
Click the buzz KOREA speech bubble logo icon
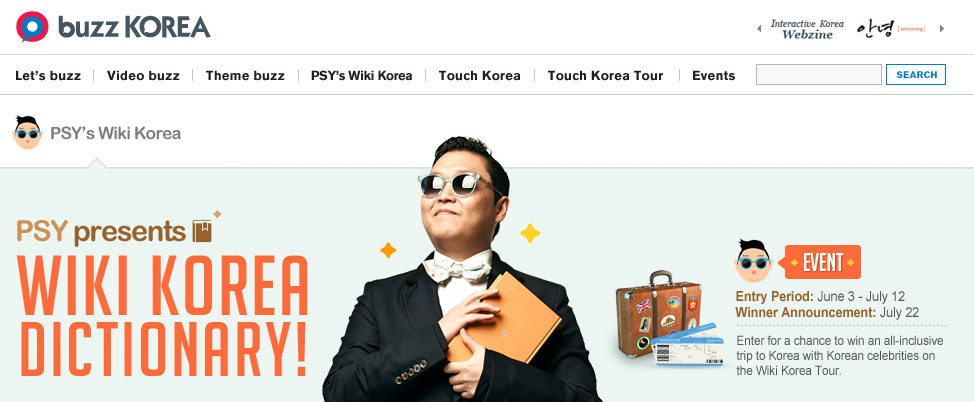(32, 27)
